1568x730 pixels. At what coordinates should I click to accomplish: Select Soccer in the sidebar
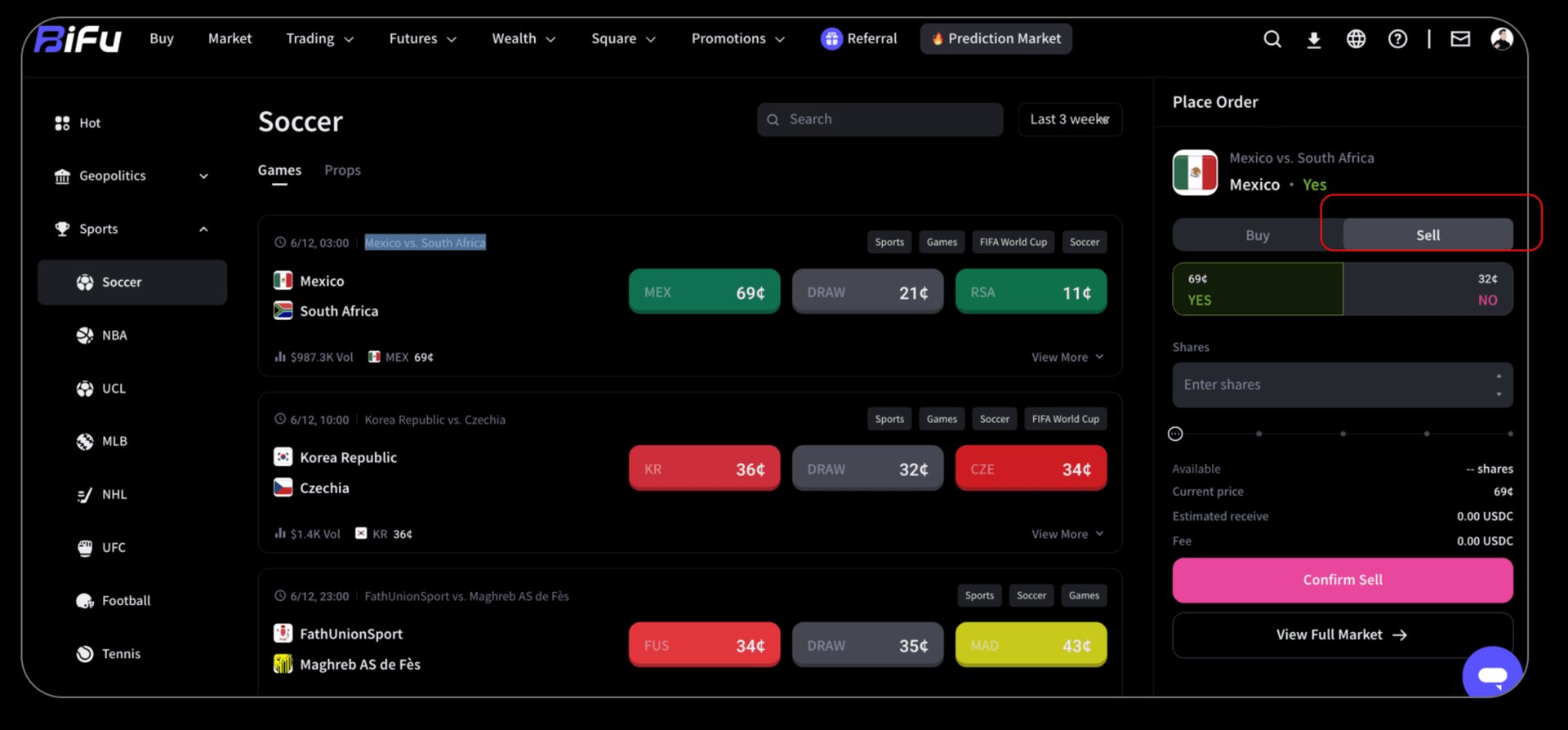[132, 283]
